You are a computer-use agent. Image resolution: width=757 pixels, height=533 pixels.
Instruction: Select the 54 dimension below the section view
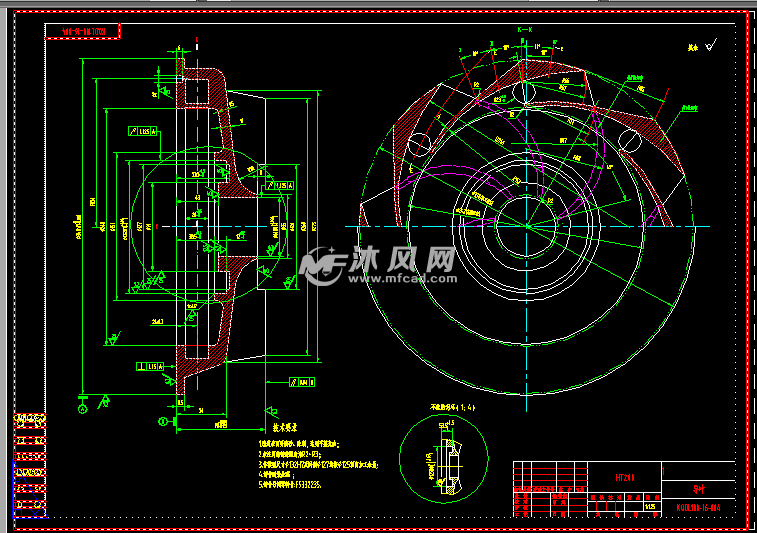click(x=201, y=410)
